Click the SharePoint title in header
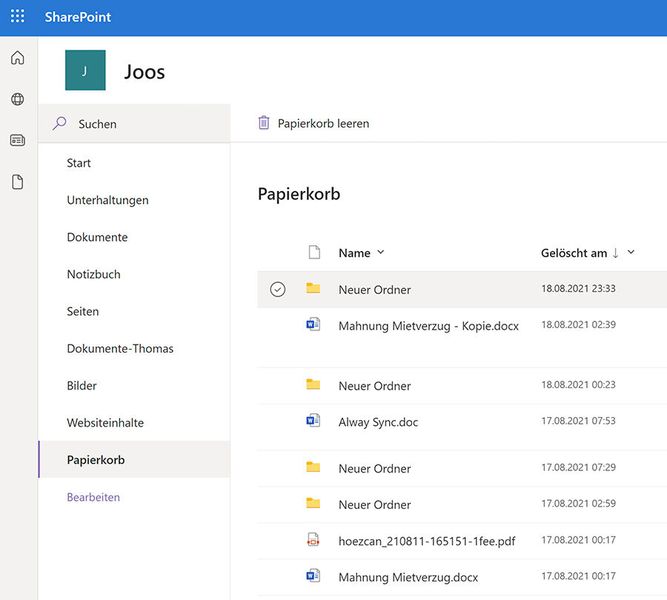The image size is (667, 600). (78, 17)
